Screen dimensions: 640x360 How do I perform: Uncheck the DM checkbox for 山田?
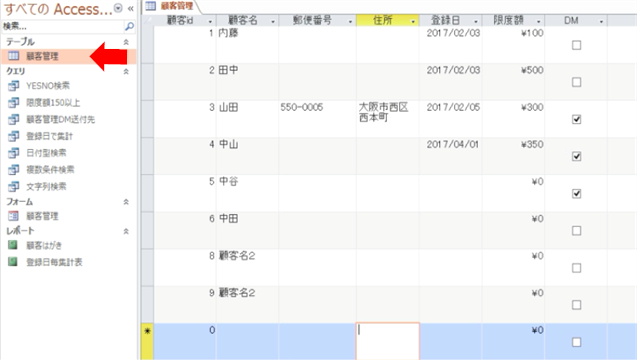[576, 120]
